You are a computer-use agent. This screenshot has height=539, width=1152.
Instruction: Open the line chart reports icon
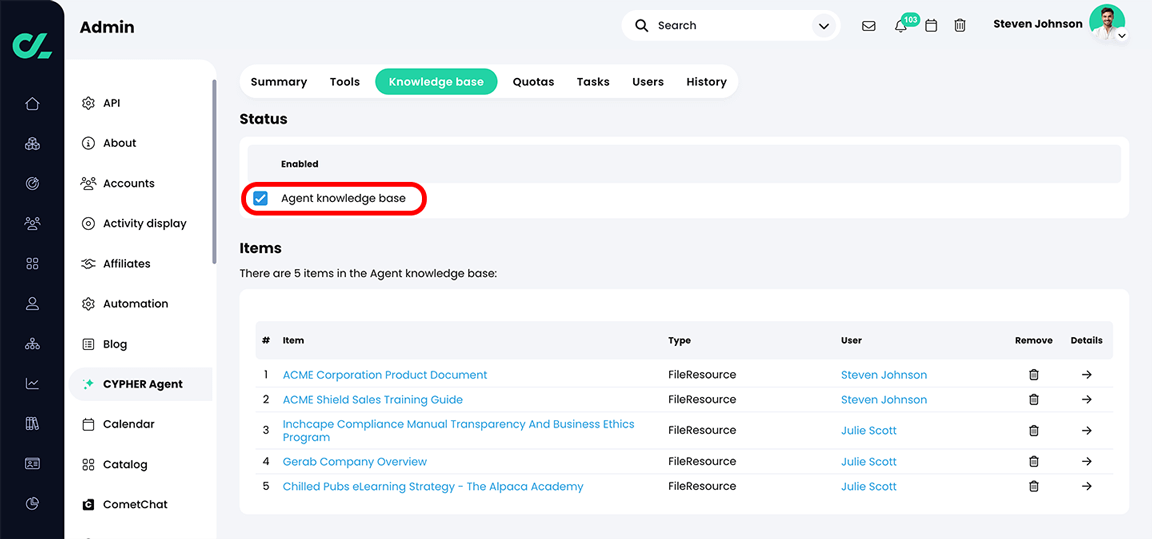[x=32, y=383]
